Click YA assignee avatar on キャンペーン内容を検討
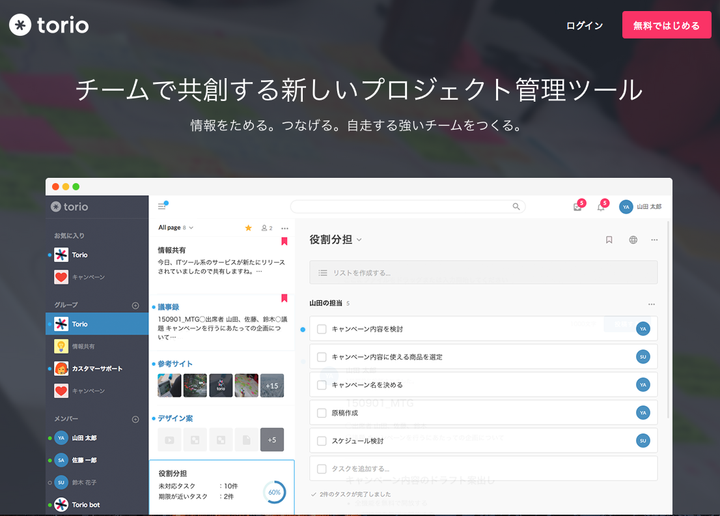The width and height of the screenshot is (720, 516). click(x=643, y=329)
